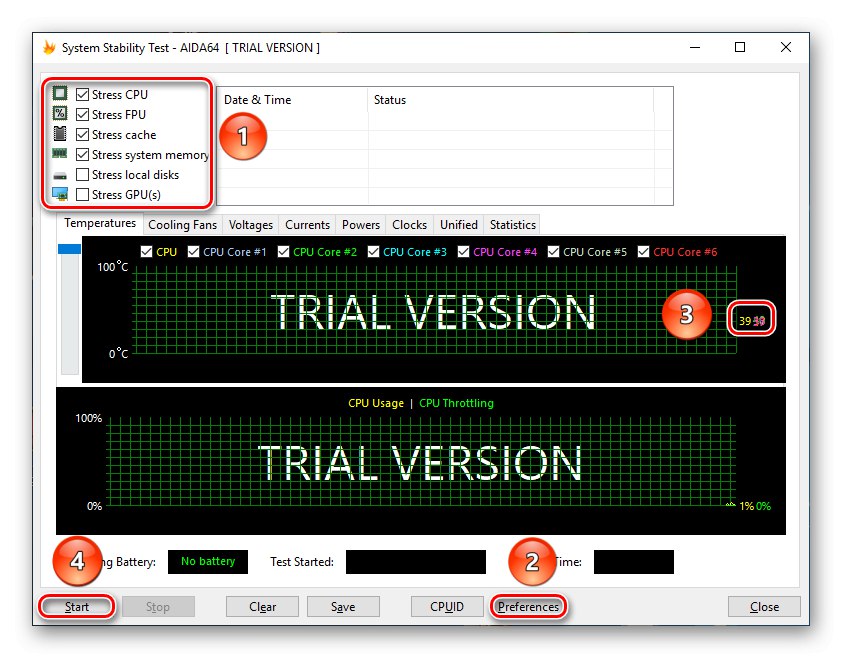The width and height of the screenshot is (842, 658).
Task: Click the Stress cache chip icon
Action: (60, 133)
